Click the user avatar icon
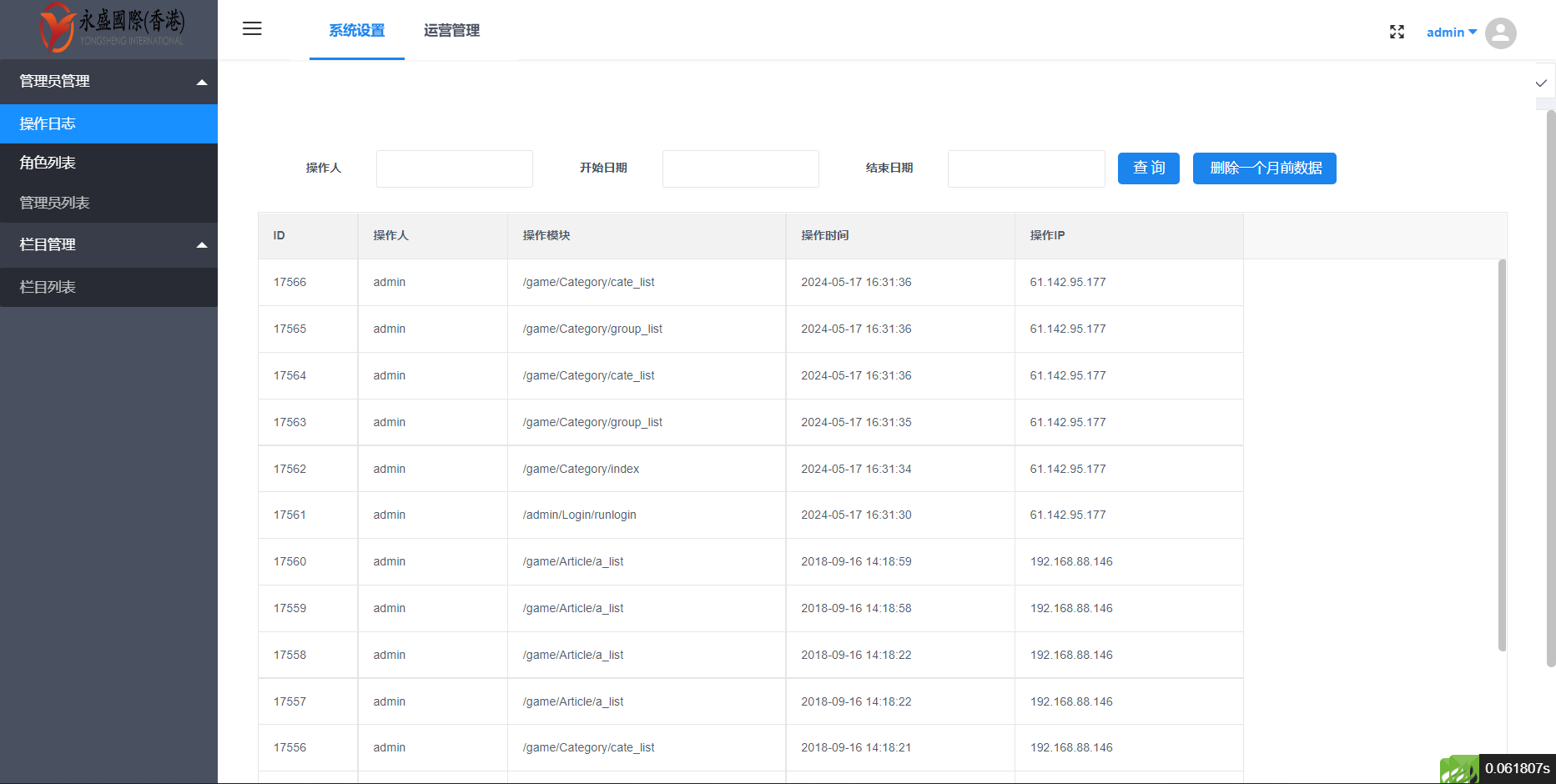Viewport: 1556px width, 784px height. [1500, 33]
